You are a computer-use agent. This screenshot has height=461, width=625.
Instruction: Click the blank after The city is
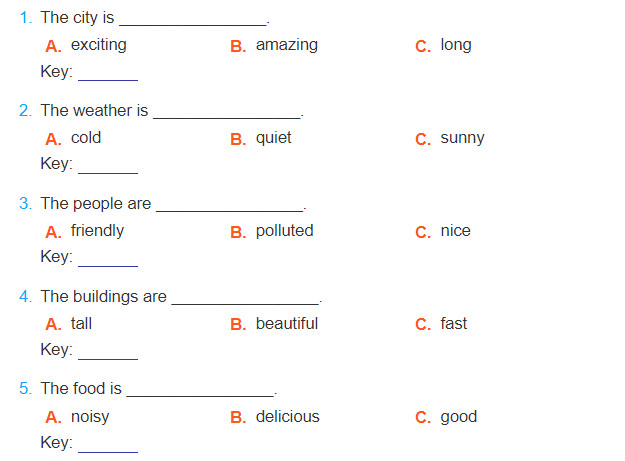coord(193,20)
